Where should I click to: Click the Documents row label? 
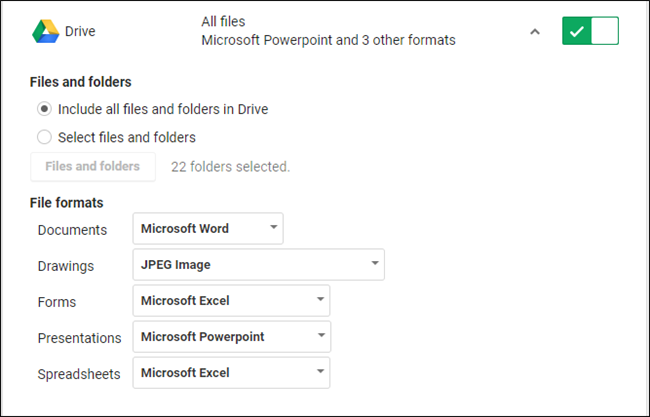click(x=72, y=230)
